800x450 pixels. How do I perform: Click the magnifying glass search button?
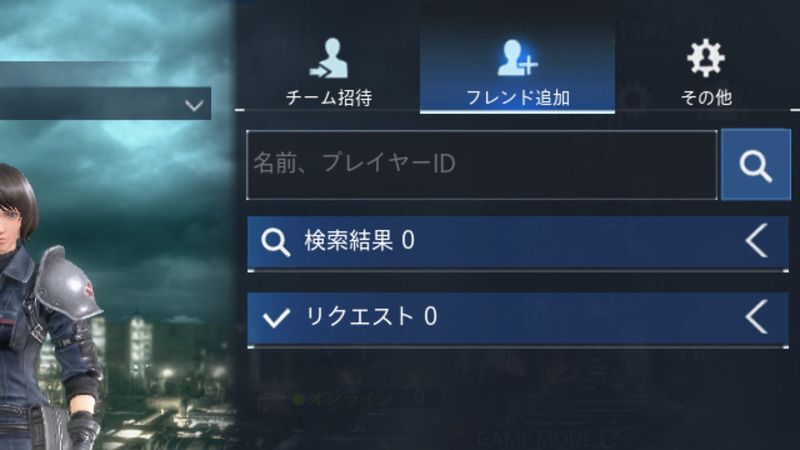tap(756, 165)
